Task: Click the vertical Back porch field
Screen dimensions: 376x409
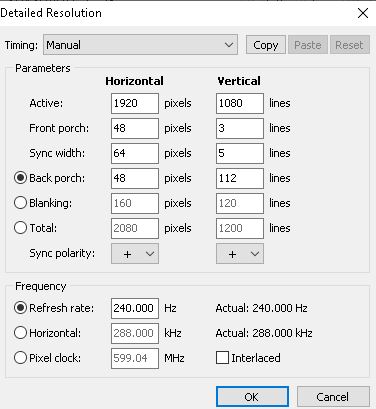Action: coord(240,178)
